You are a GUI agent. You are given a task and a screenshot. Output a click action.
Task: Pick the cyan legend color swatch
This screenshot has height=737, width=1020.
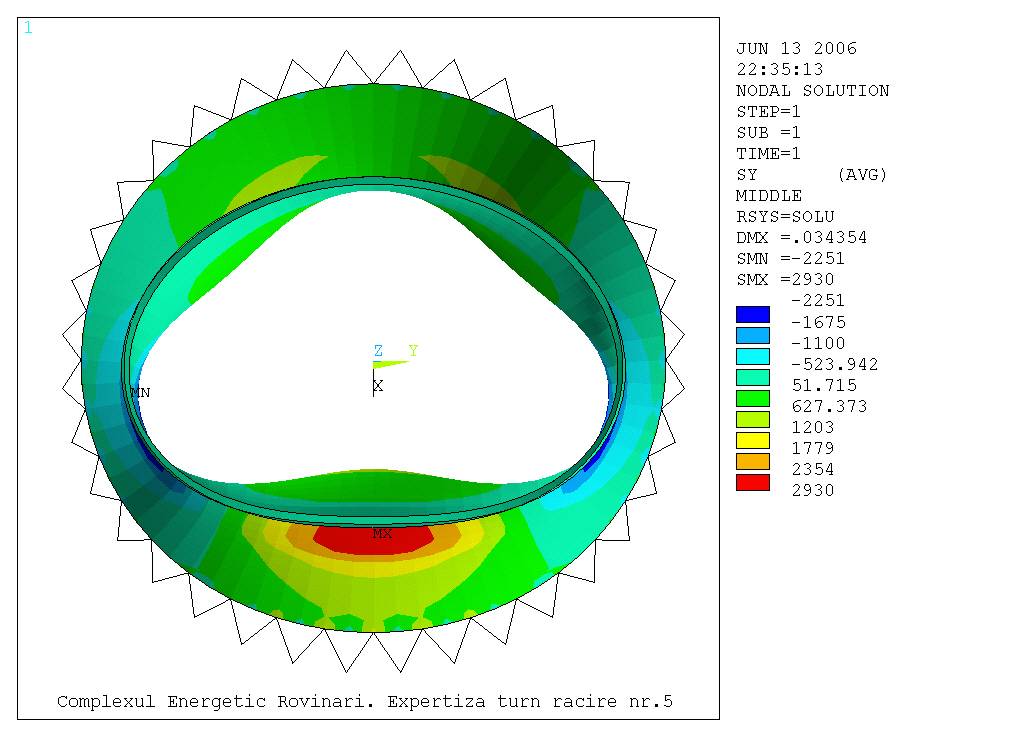point(752,356)
